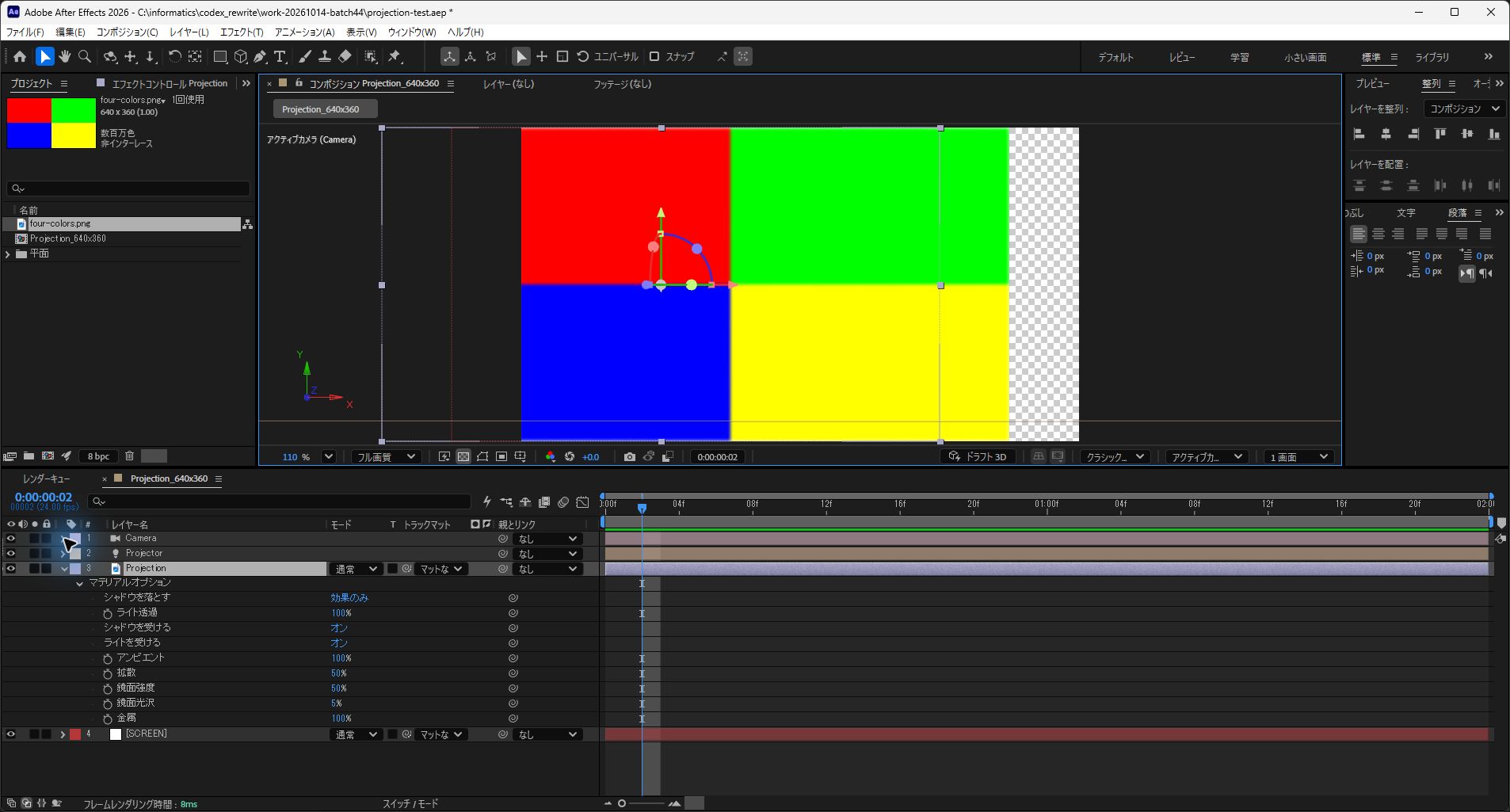Click the align left edges icon

[1359, 134]
